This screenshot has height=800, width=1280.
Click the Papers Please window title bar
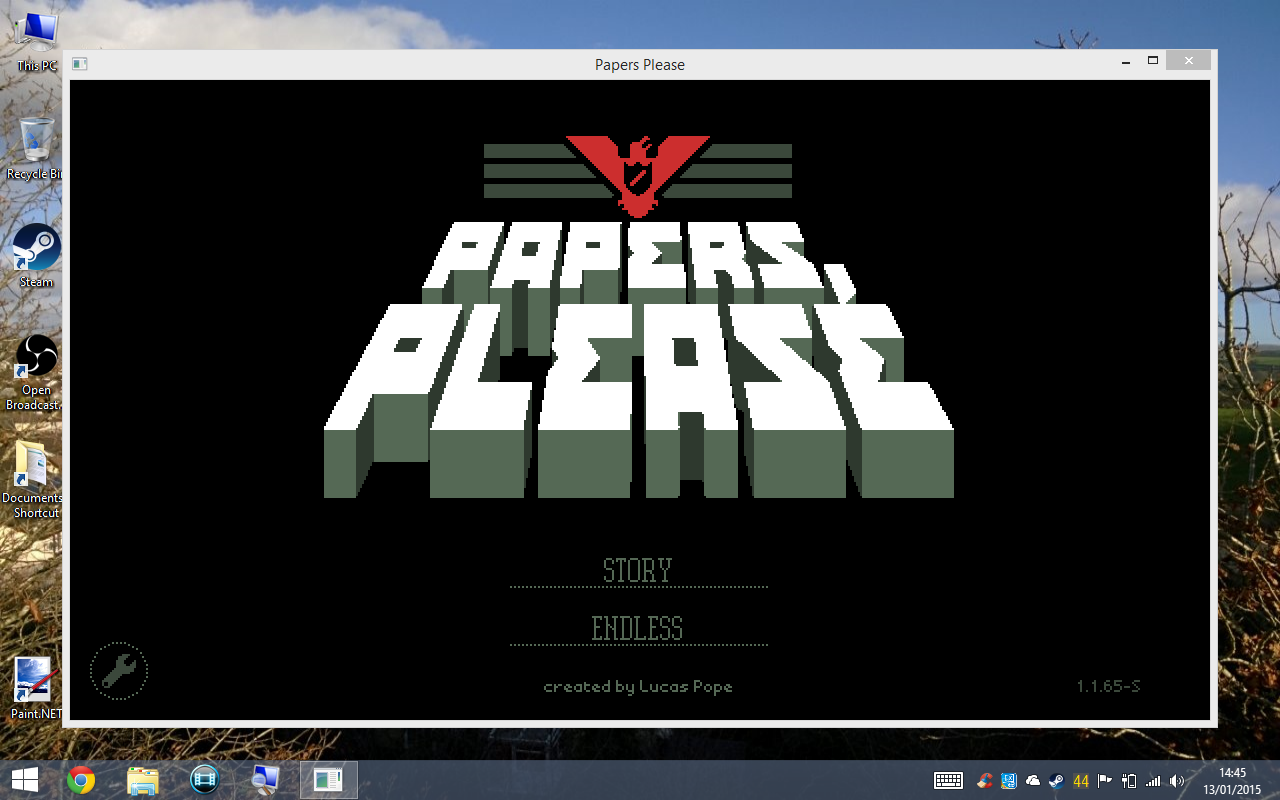coord(640,64)
